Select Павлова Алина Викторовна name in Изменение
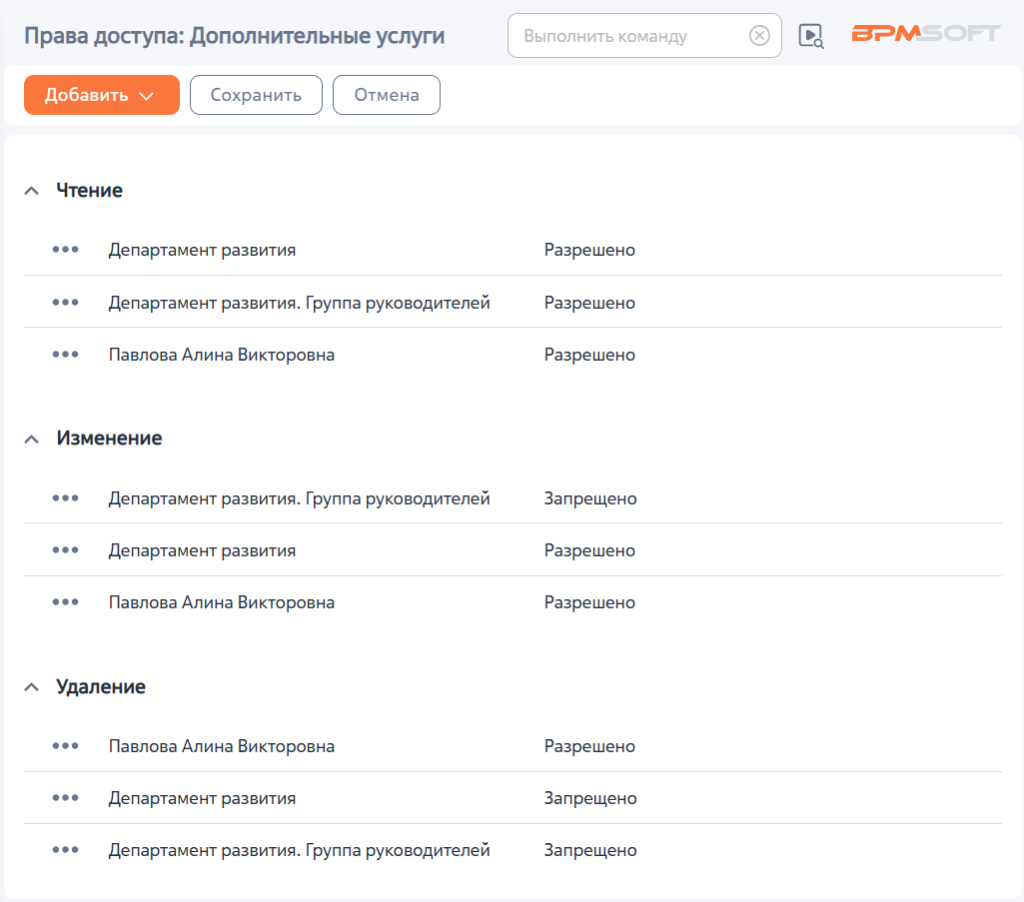This screenshot has width=1024, height=902. coord(221,602)
